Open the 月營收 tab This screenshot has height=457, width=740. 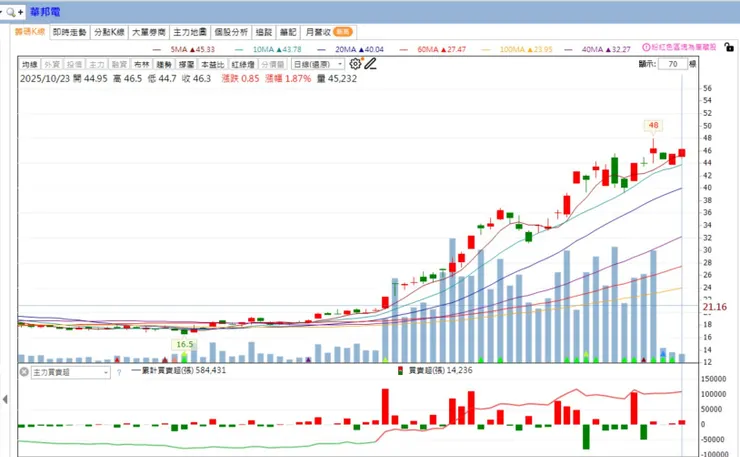(x=328, y=32)
